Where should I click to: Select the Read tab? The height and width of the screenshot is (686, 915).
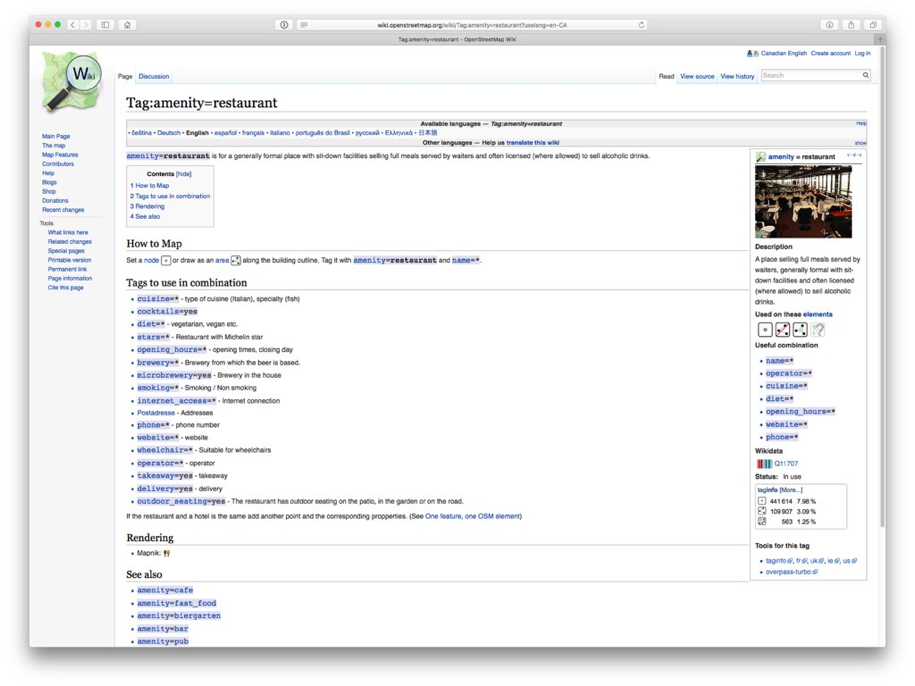666,76
